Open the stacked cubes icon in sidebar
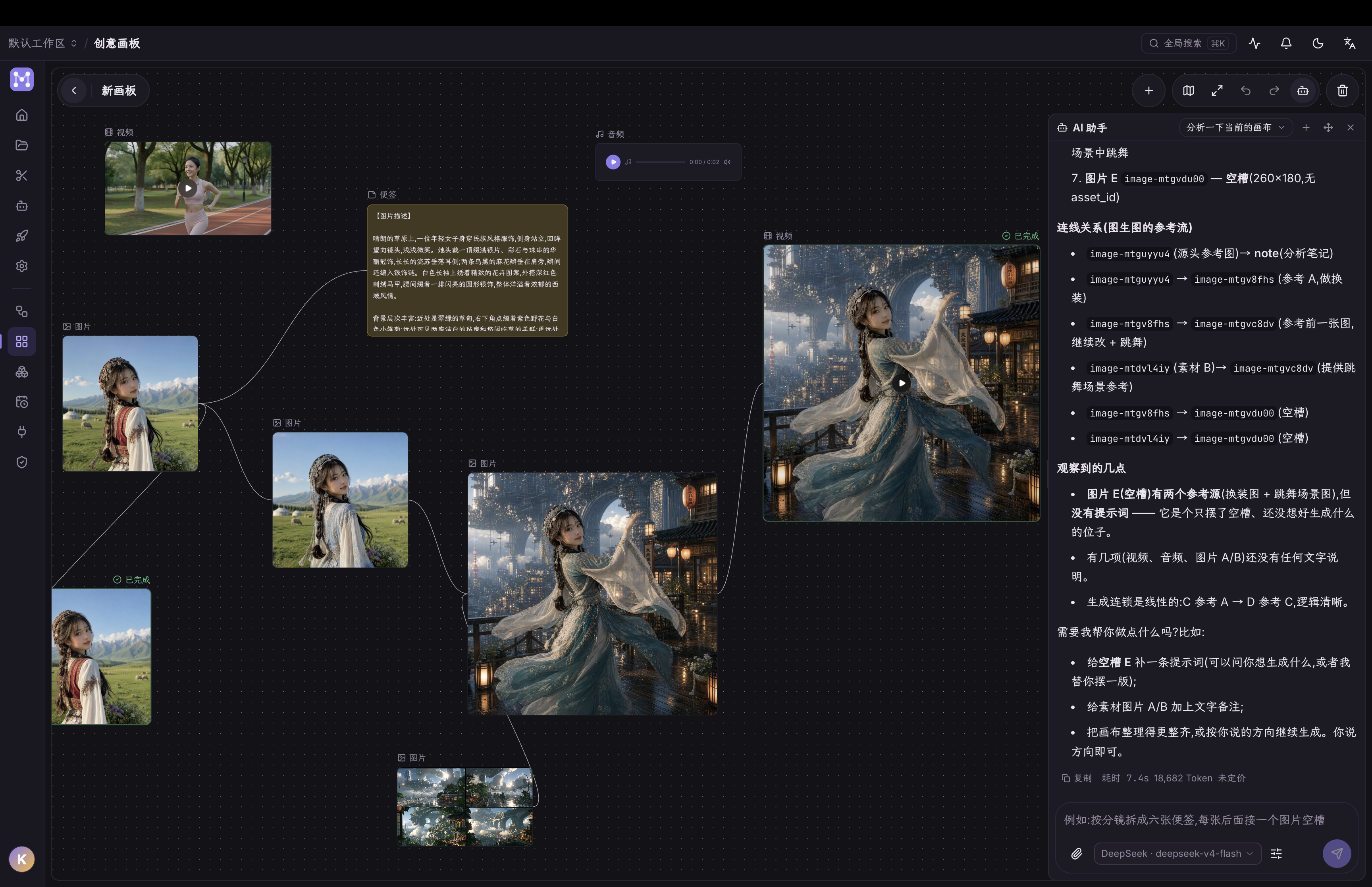The height and width of the screenshot is (887, 1372). click(22, 372)
